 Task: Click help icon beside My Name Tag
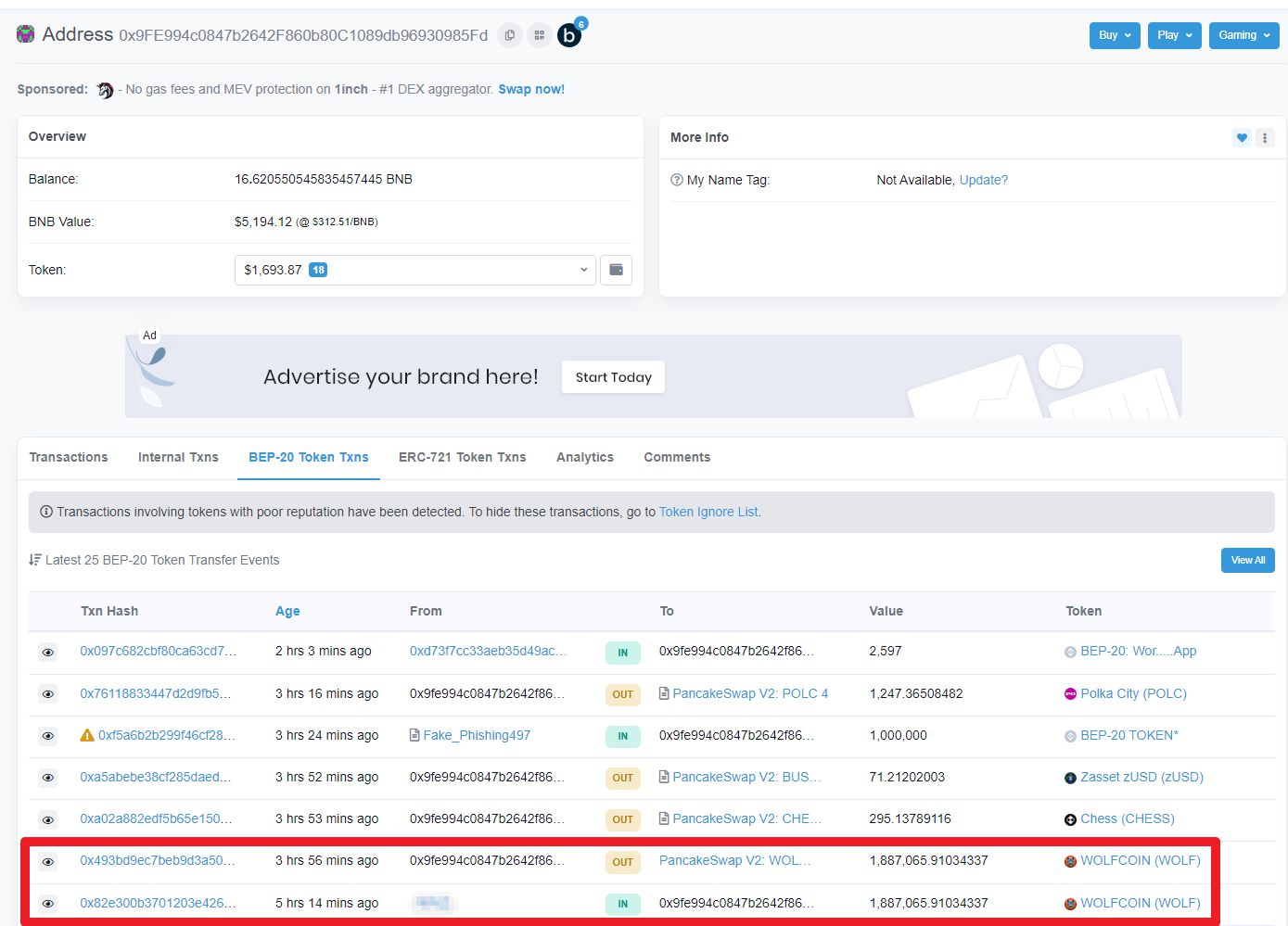677,180
